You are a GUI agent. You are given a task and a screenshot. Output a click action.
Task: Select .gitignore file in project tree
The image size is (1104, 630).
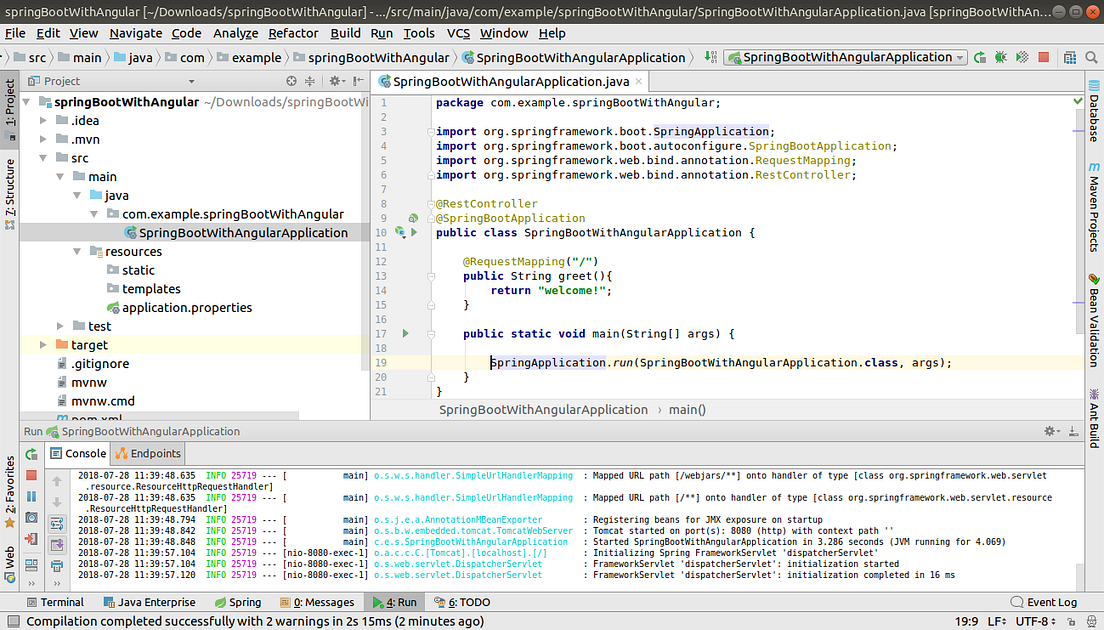92,364
